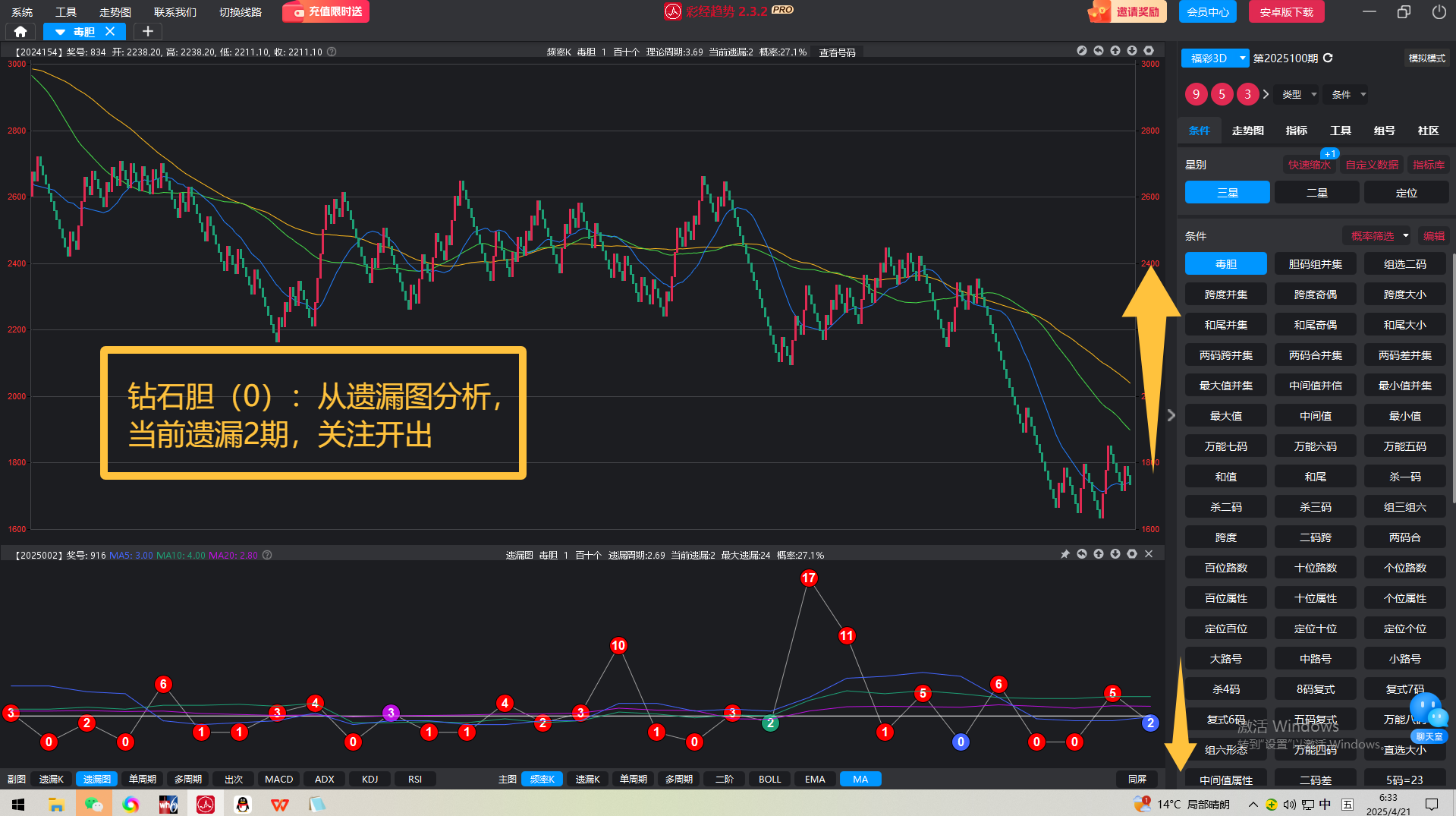Switch sub chart to KDJ
1456x816 pixels.
(x=370, y=779)
